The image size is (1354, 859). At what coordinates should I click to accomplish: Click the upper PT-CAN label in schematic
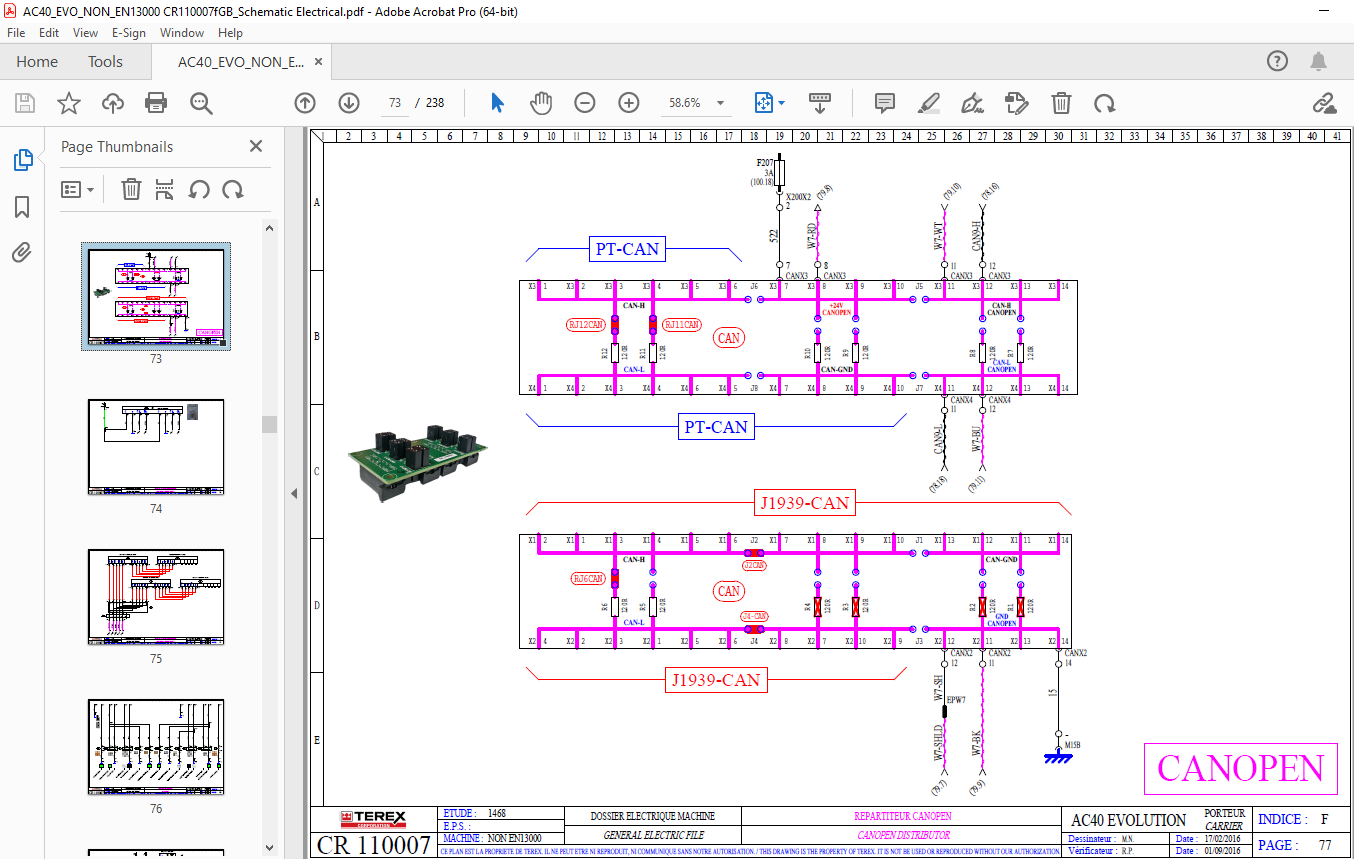pyautogui.click(x=627, y=249)
